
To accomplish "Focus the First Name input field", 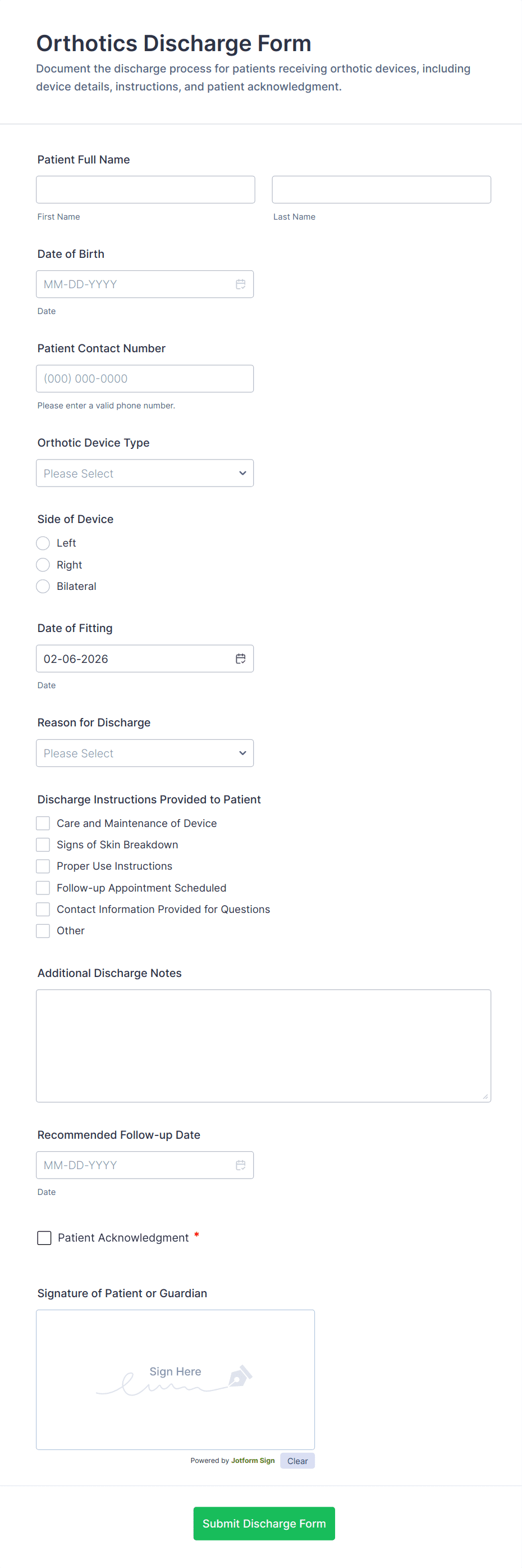I will click(145, 189).
